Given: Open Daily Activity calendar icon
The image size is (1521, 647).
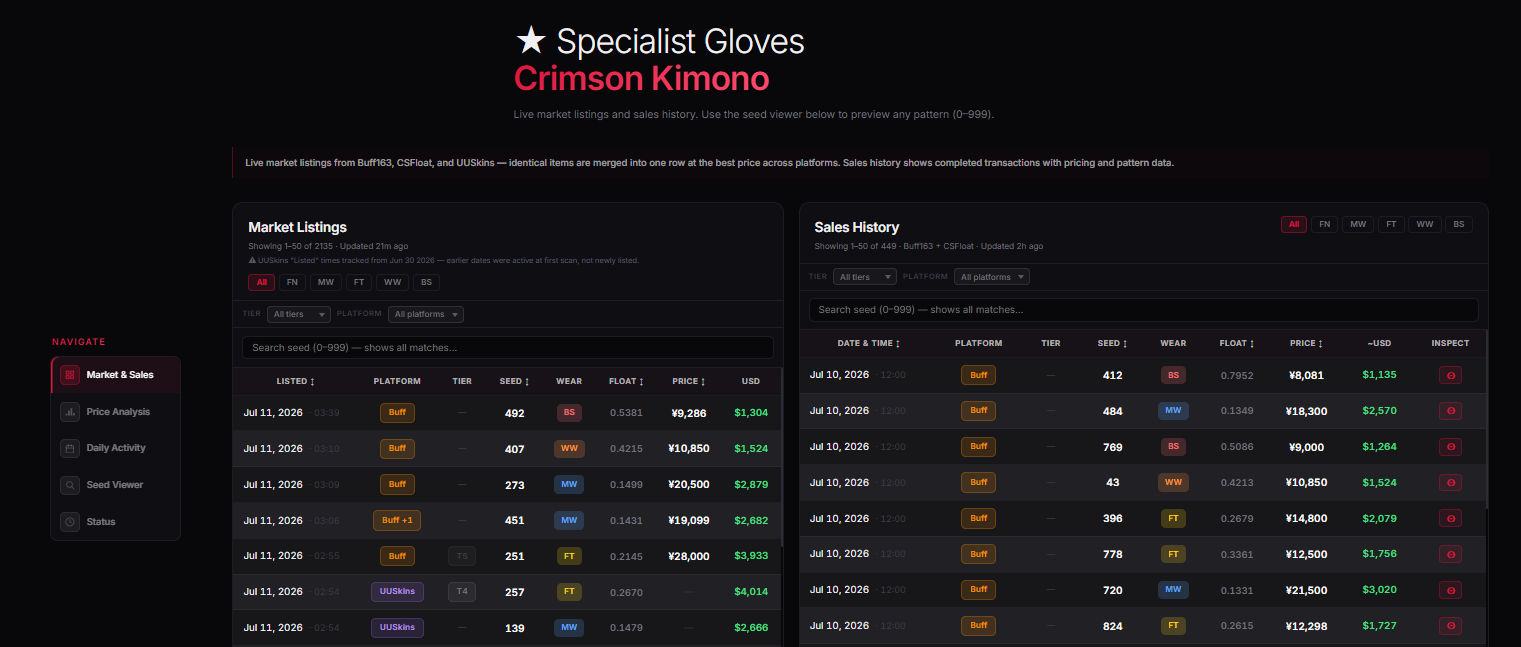Looking at the screenshot, I should click(x=69, y=448).
